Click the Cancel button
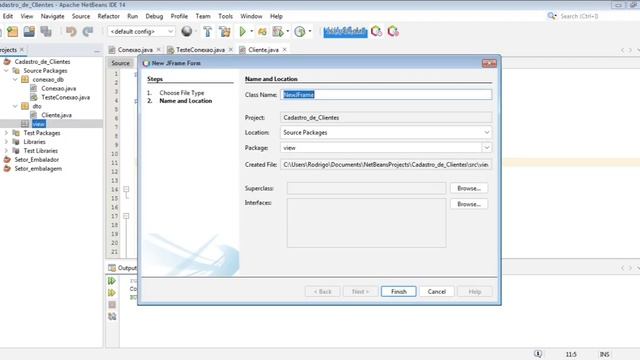Screen dimensions: 640x360 click(x=436, y=291)
